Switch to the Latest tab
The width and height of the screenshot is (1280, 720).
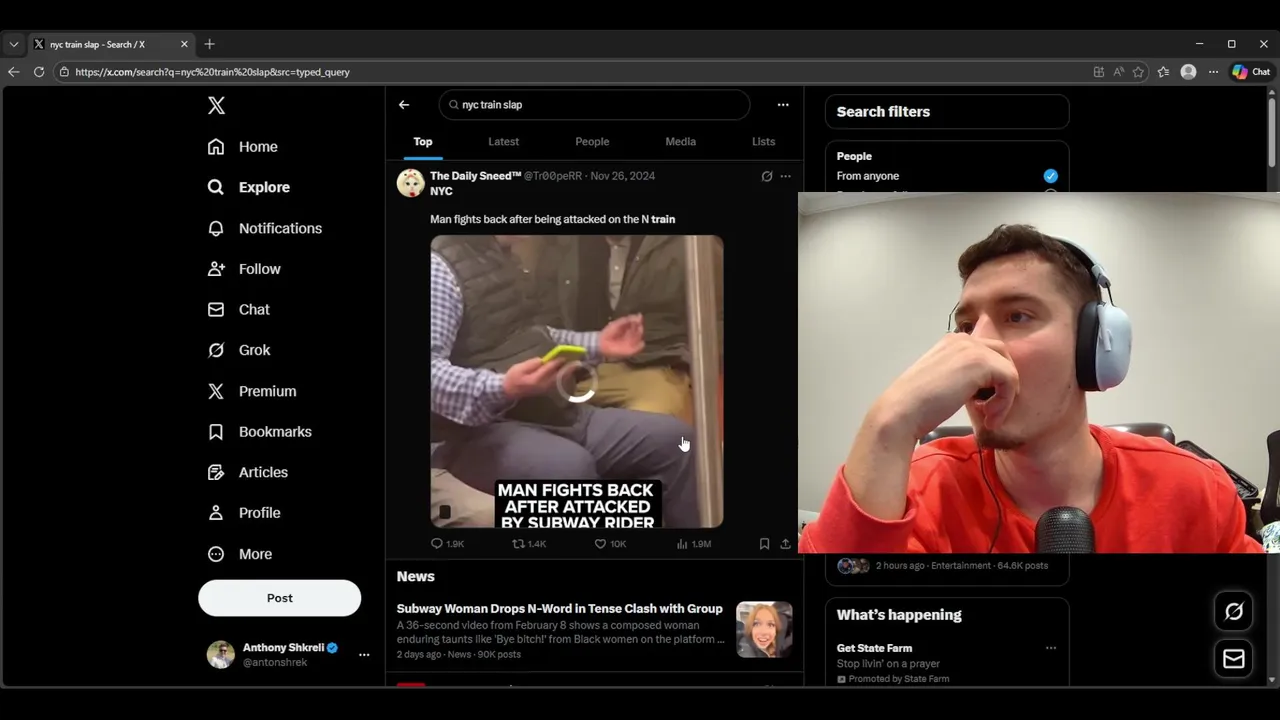coord(503,142)
